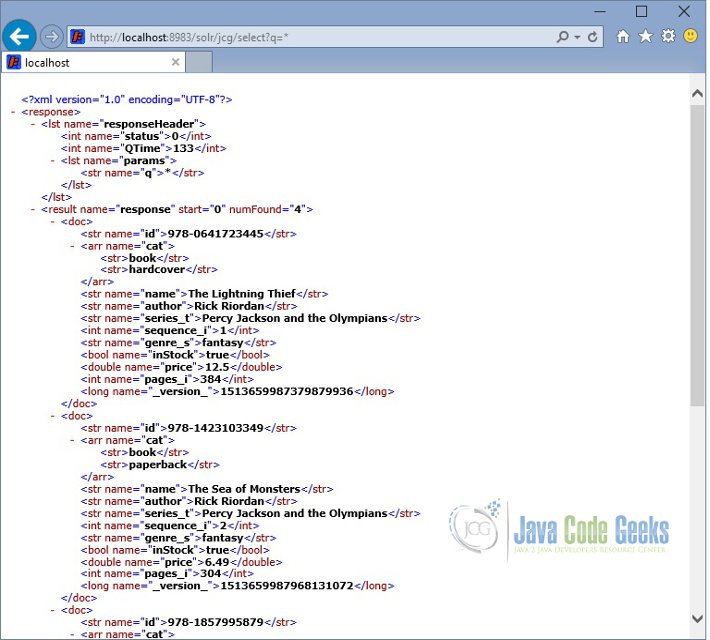Image resolution: width=710 pixels, height=640 pixels.
Task: Collapse the root response element
Action: pos(13,112)
